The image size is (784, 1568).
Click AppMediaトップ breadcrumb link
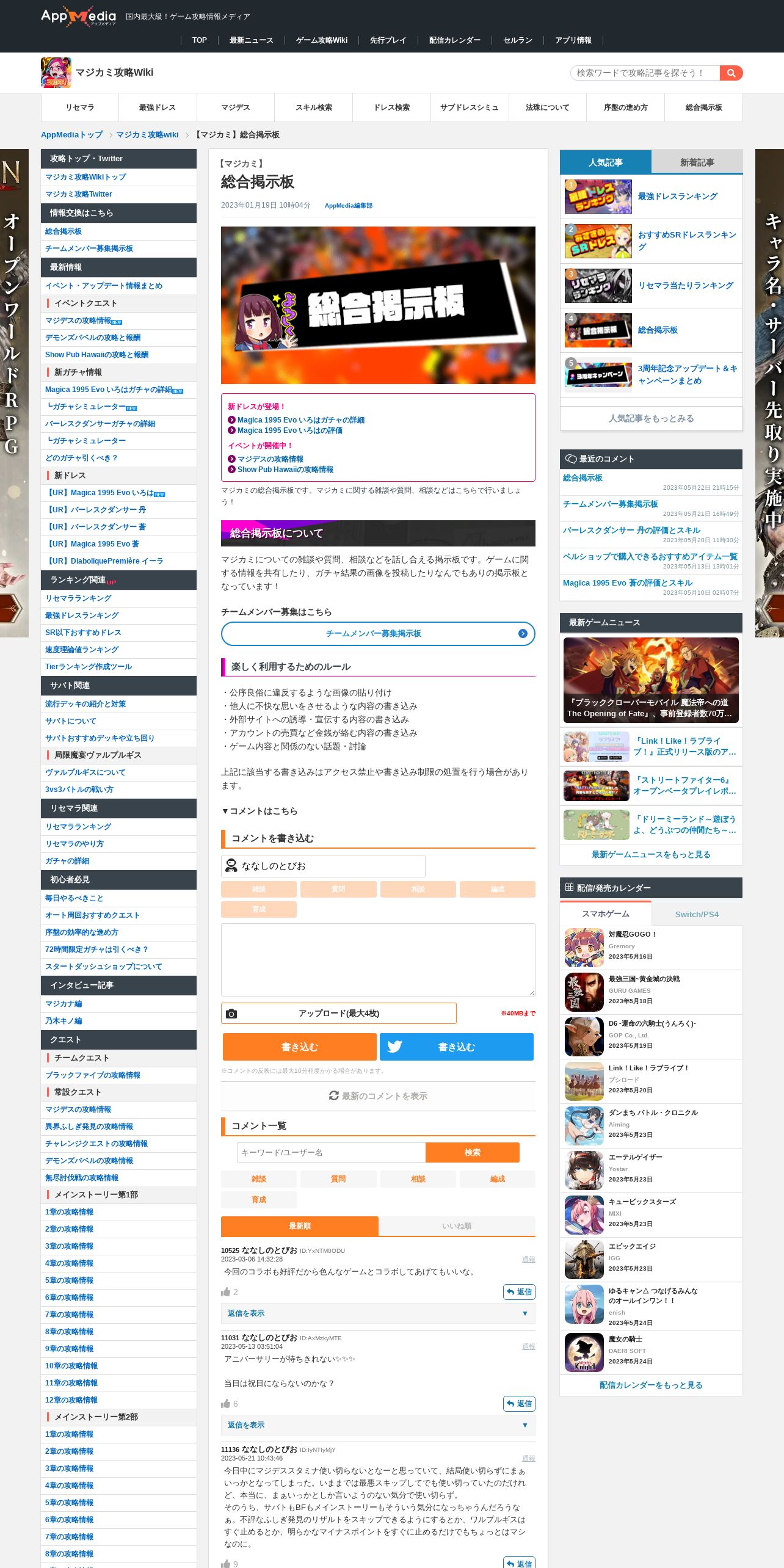pyautogui.click(x=72, y=135)
